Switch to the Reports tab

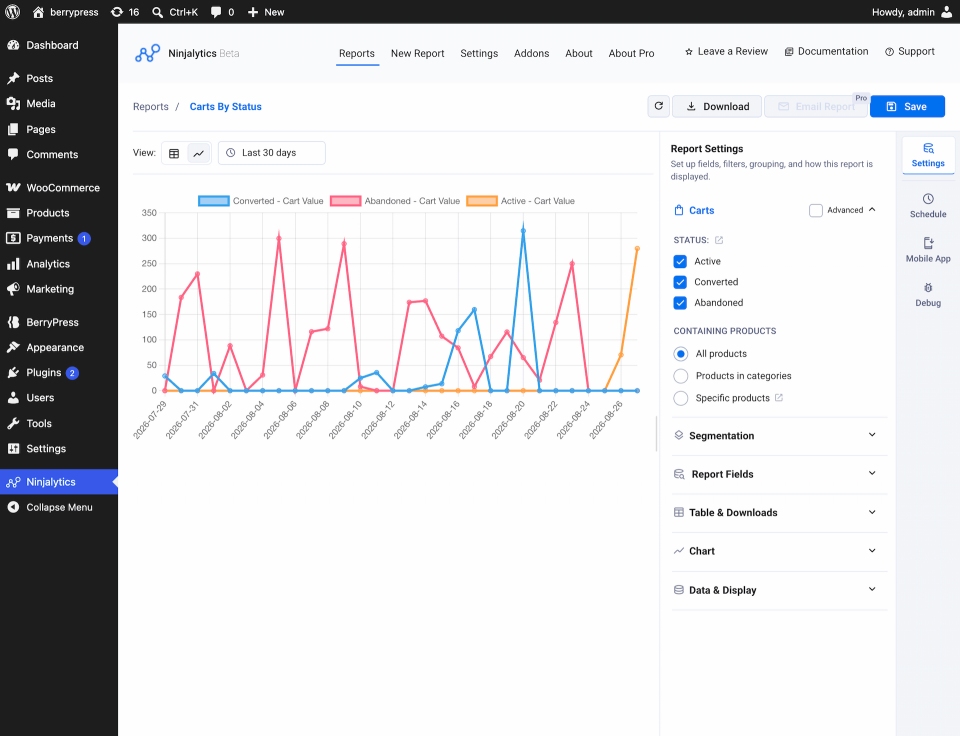tap(357, 53)
